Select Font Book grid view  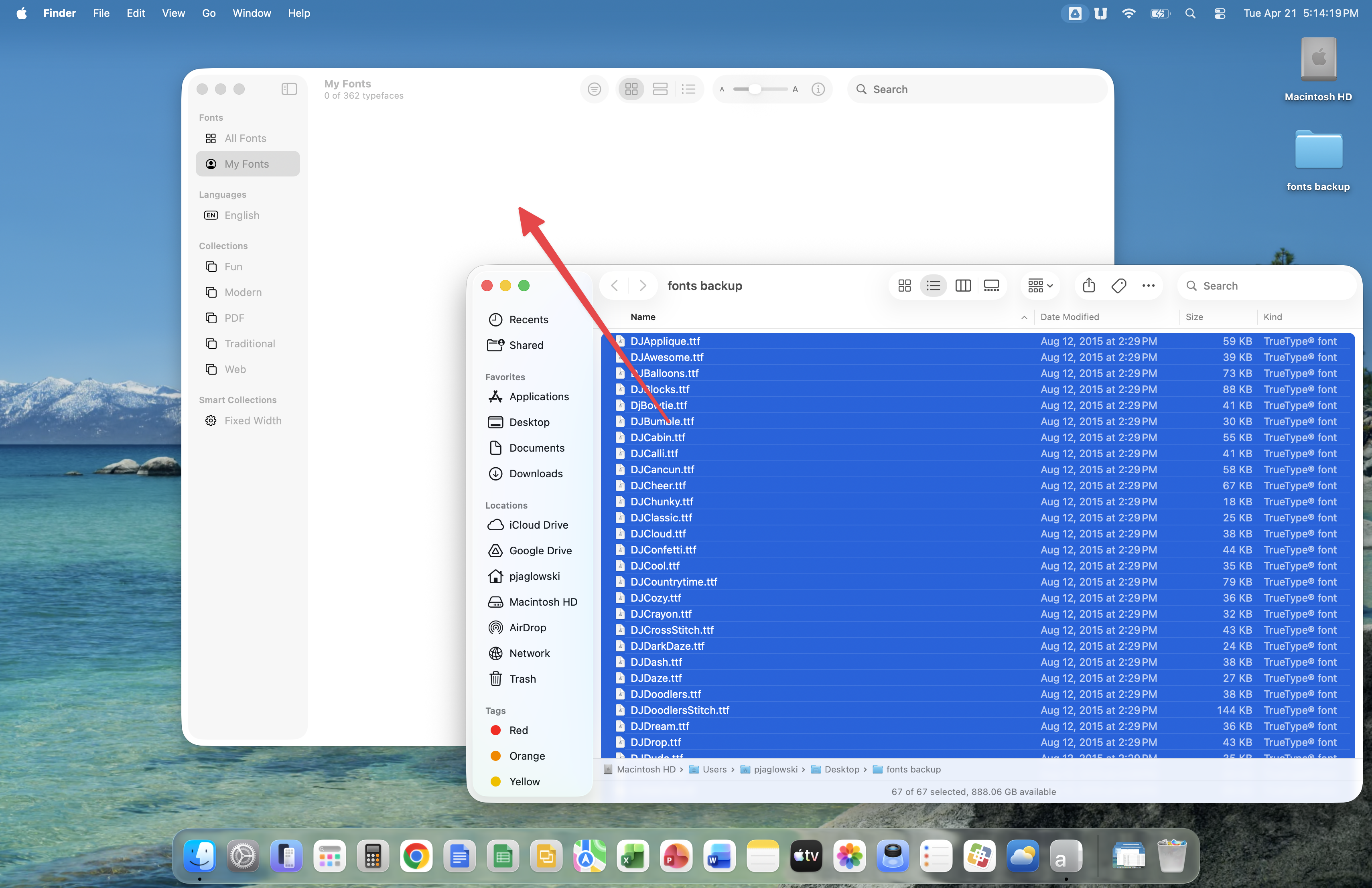pyautogui.click(x=631, y=89)
